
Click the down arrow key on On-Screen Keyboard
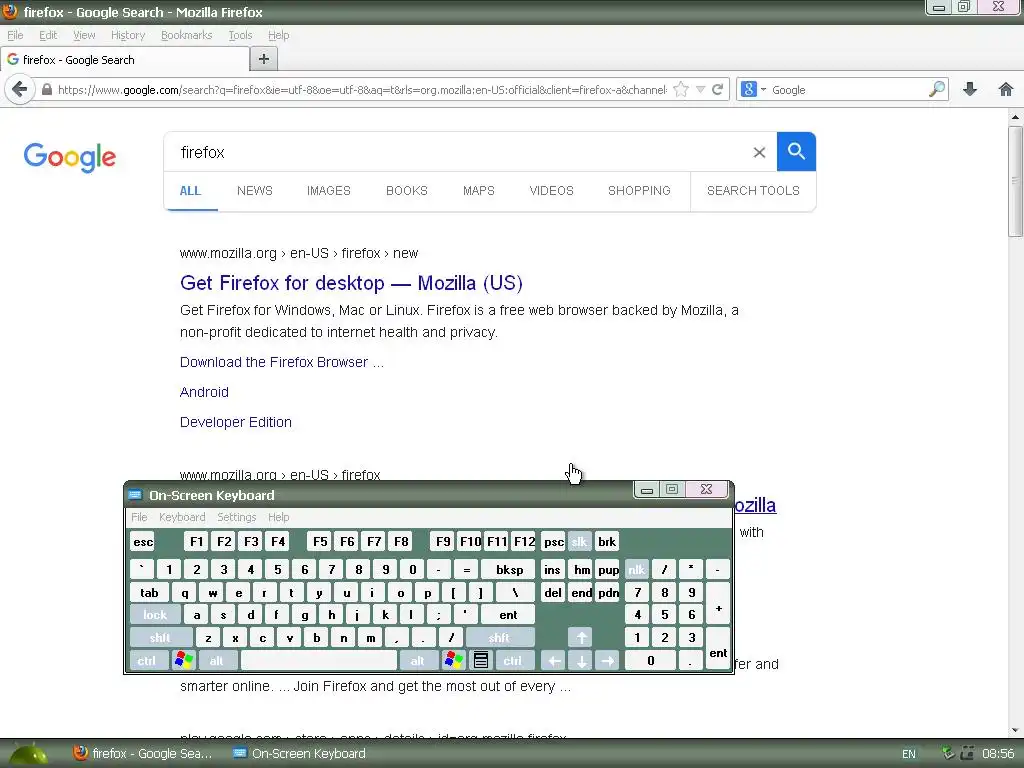(x=581, y=660)
